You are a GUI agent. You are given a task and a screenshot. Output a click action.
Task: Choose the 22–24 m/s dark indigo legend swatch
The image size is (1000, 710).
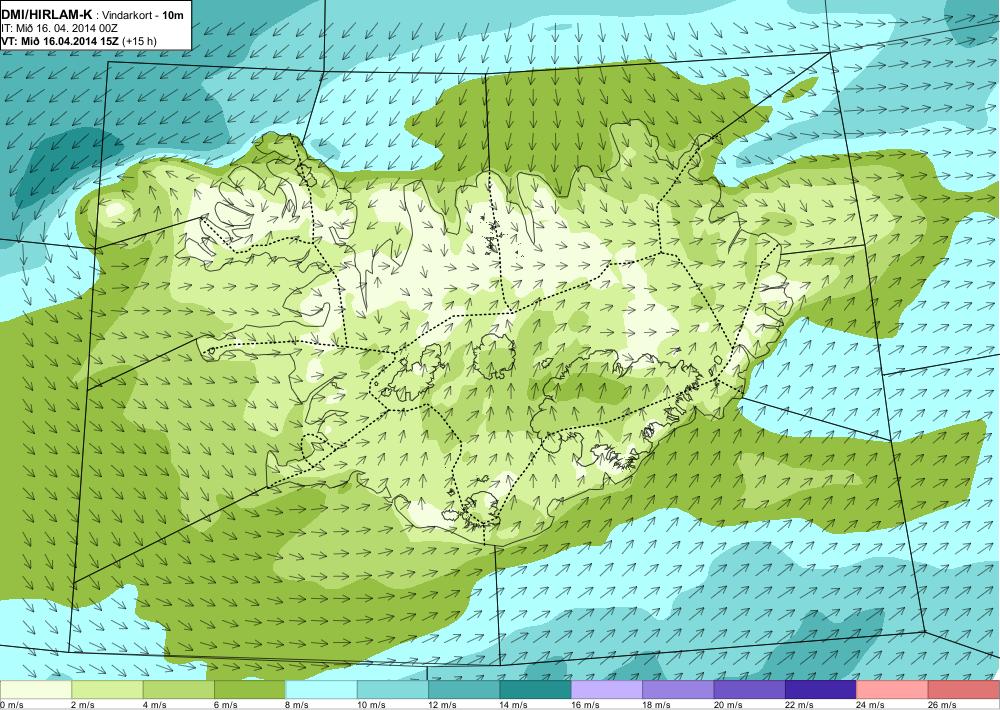821,690
